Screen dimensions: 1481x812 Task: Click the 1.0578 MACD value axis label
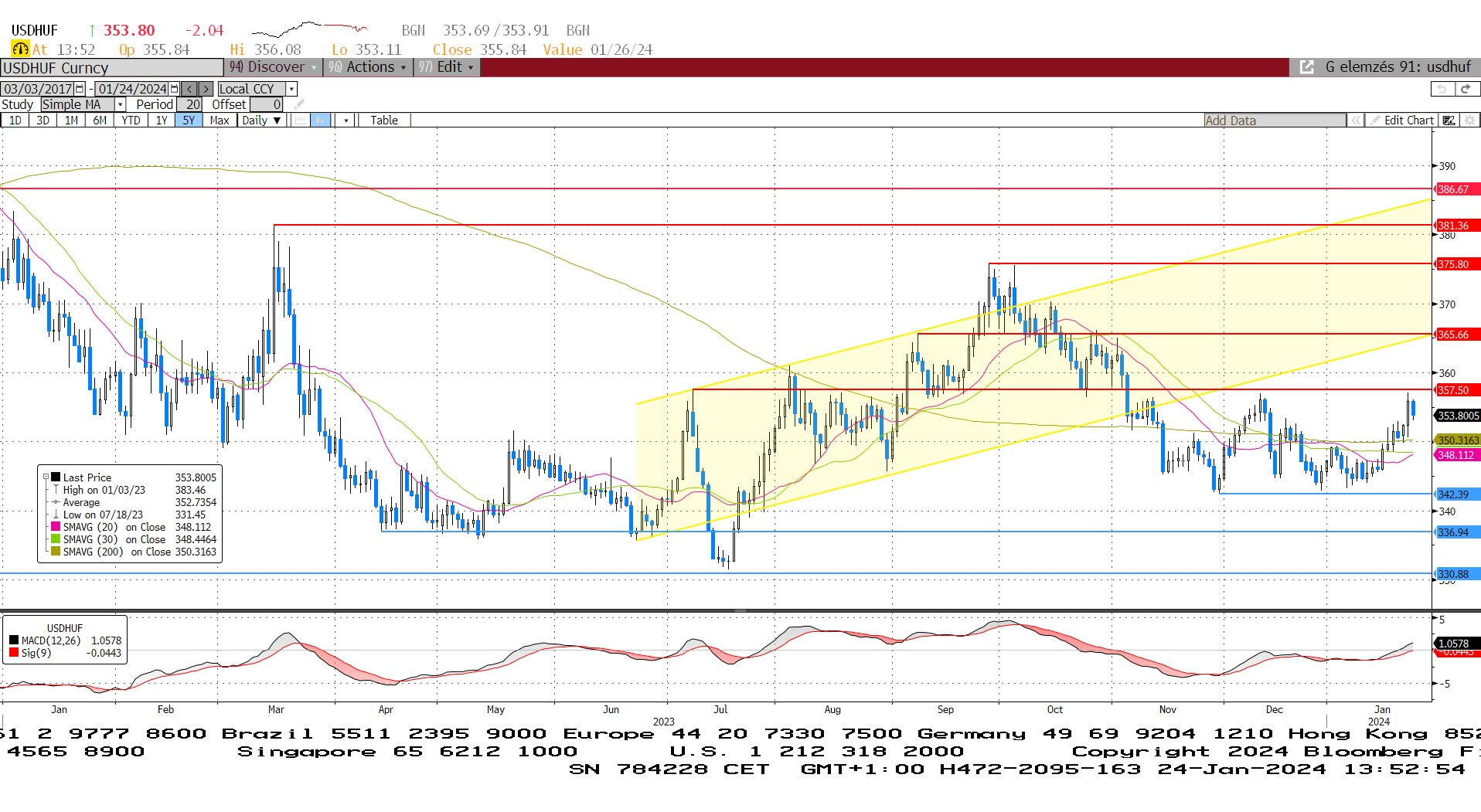1458,644
